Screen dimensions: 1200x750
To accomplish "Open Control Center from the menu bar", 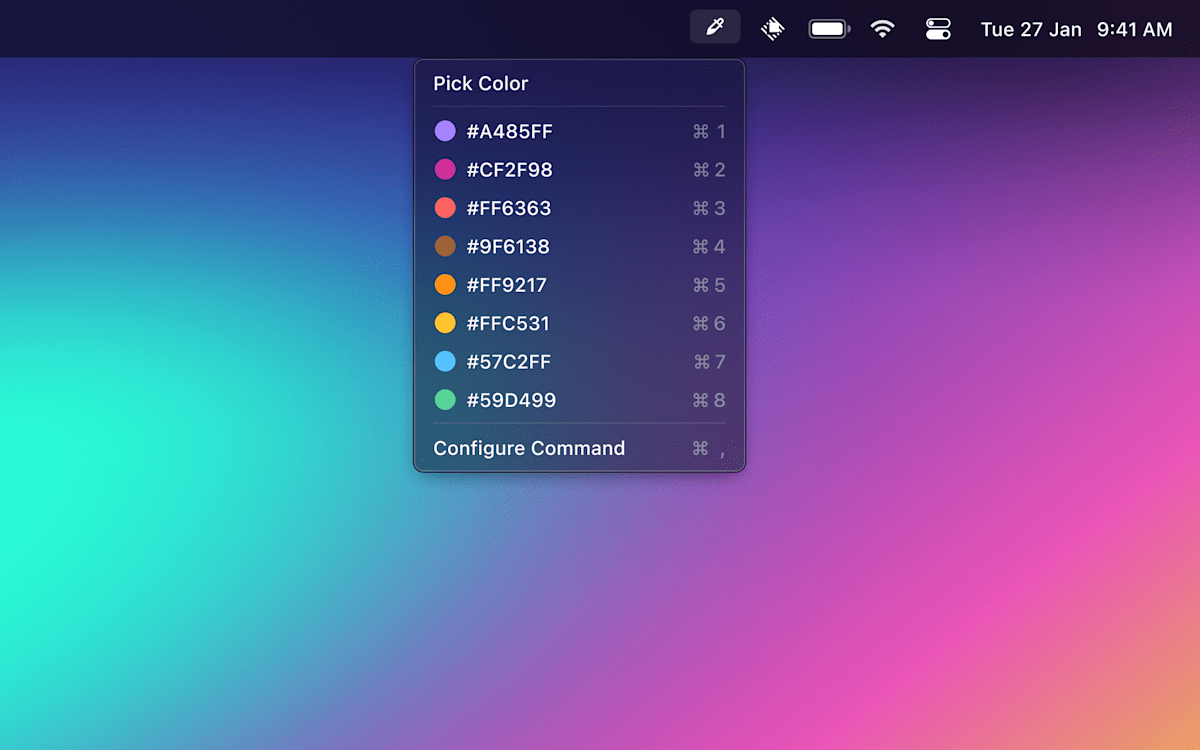I will (937, 26).
